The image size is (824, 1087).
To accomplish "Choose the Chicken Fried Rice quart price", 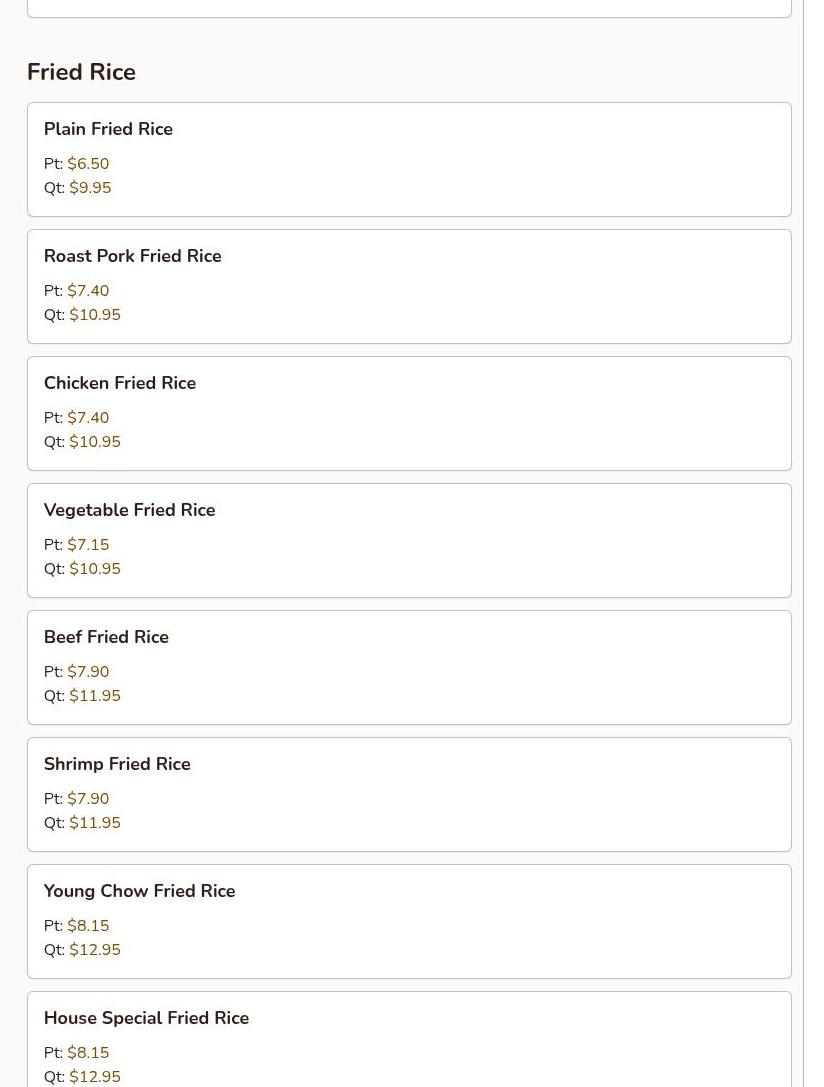I will point(95,442).
